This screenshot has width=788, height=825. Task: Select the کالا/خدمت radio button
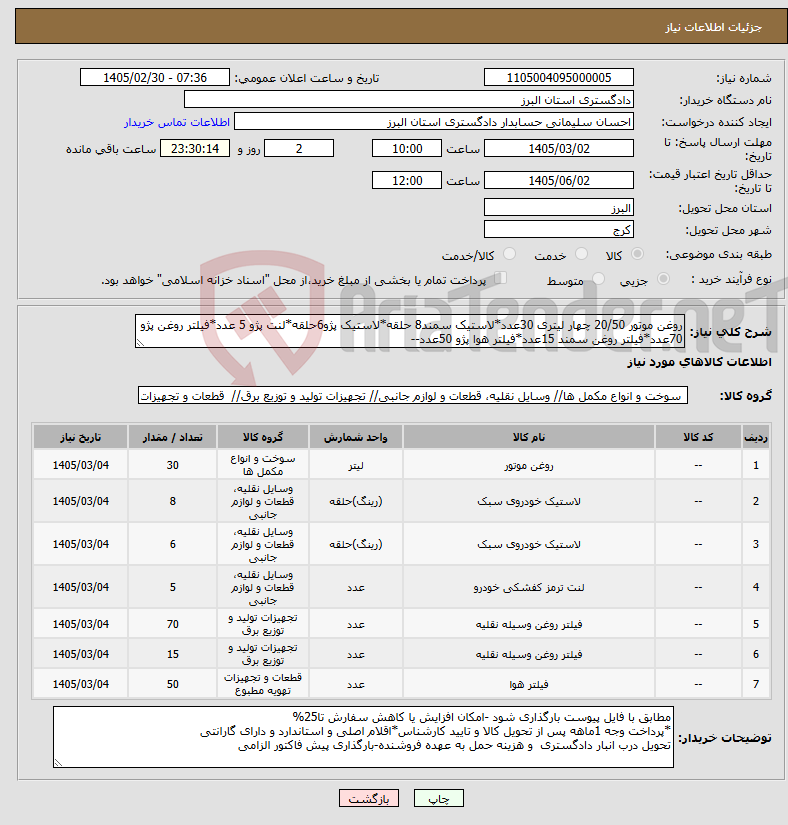(x=509, y=254)
